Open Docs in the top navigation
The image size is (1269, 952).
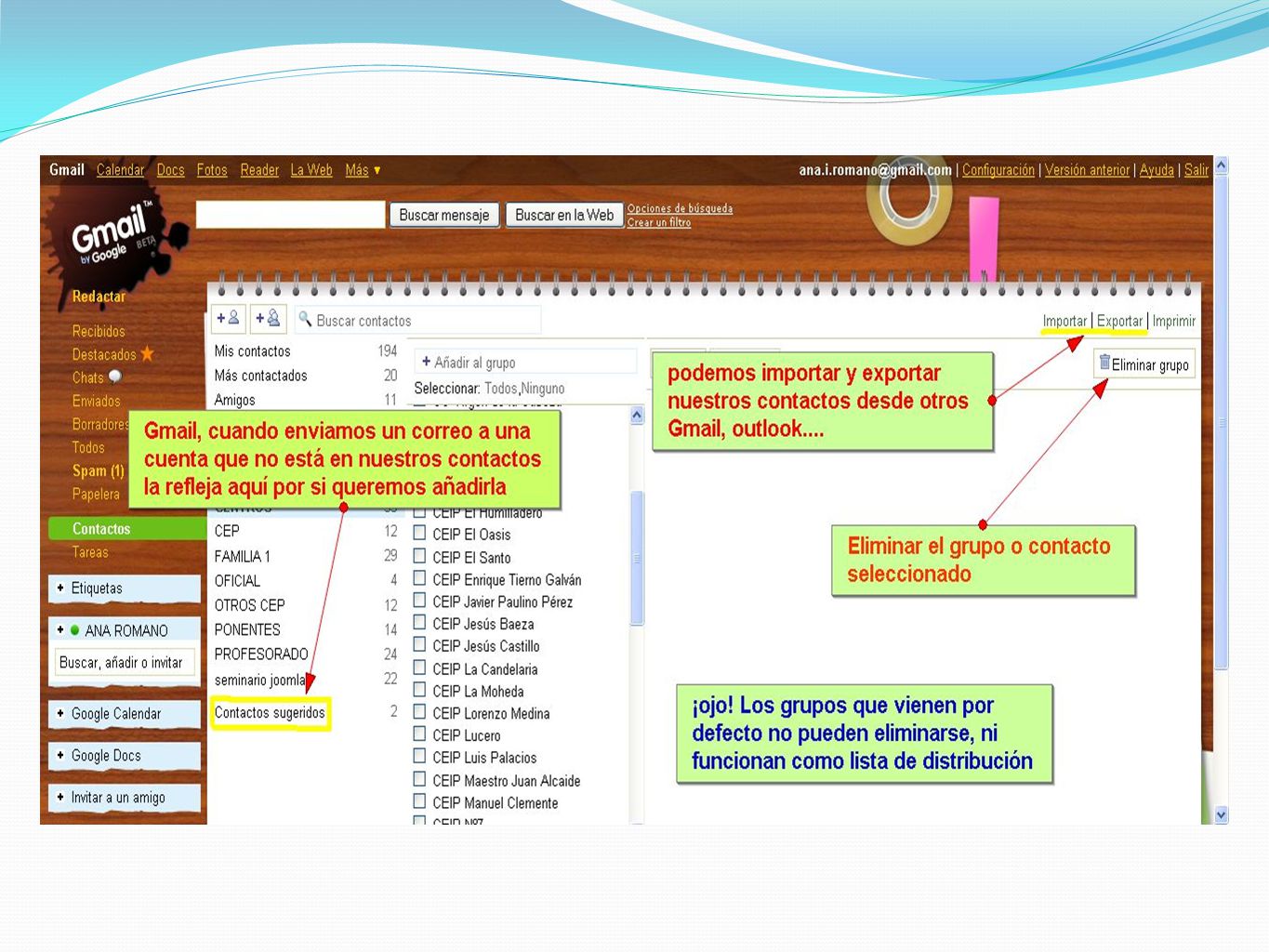(170, 170)
